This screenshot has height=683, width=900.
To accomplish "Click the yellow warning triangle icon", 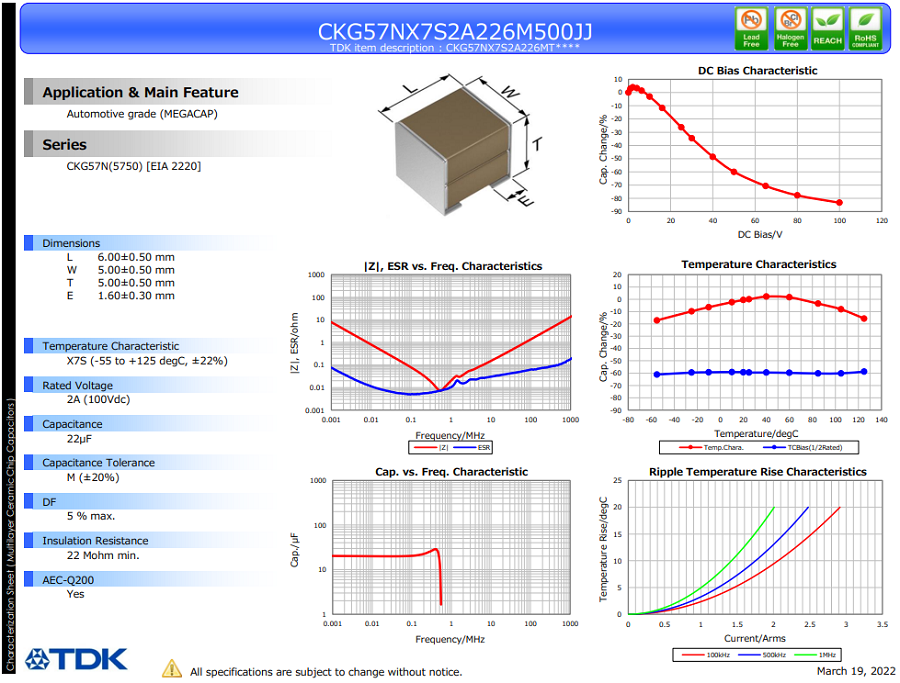I will click(172, 669).
